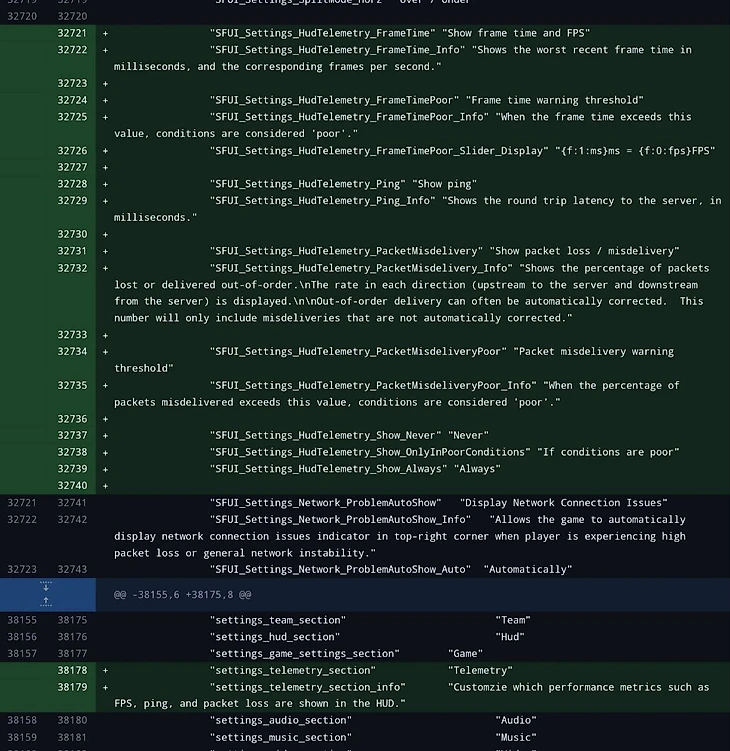Image resolution: width=730 pixels, height=751 pixels.
Task: Click the "Never" string value
Action: coord(468,435)
